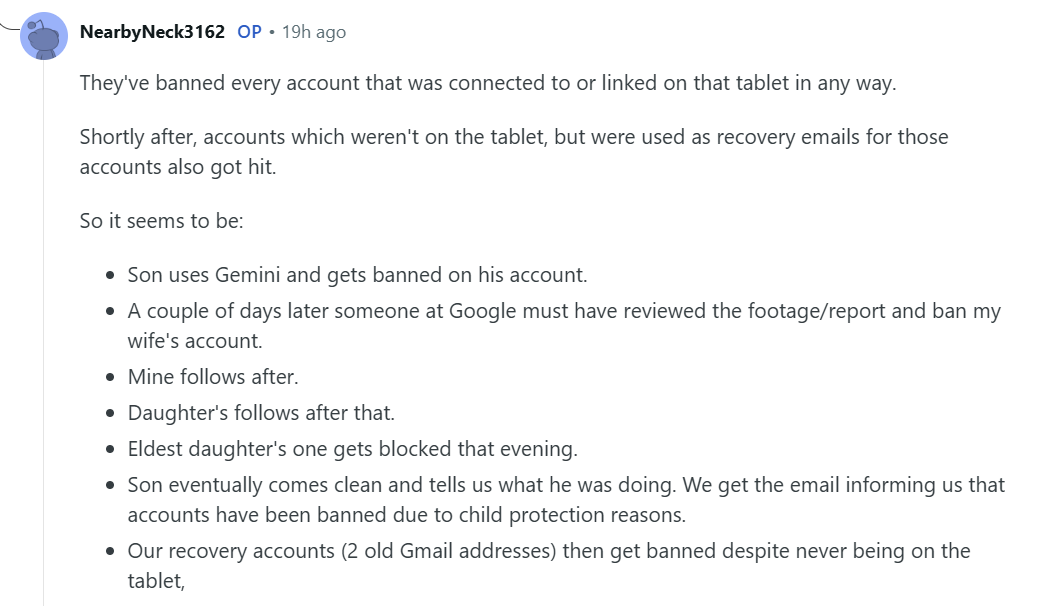The image size is (1055, 606).
Task: Click the text "So it seems to be:"
Action: (x=162, y=220)
